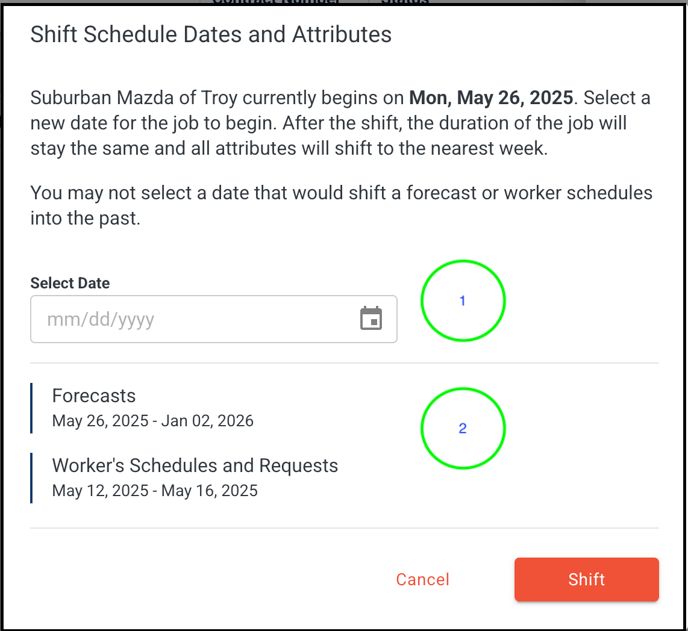Click the Shift Schedule Dates and Attributes title
This screenshot has width=688, height=631.
pos(211,34)
